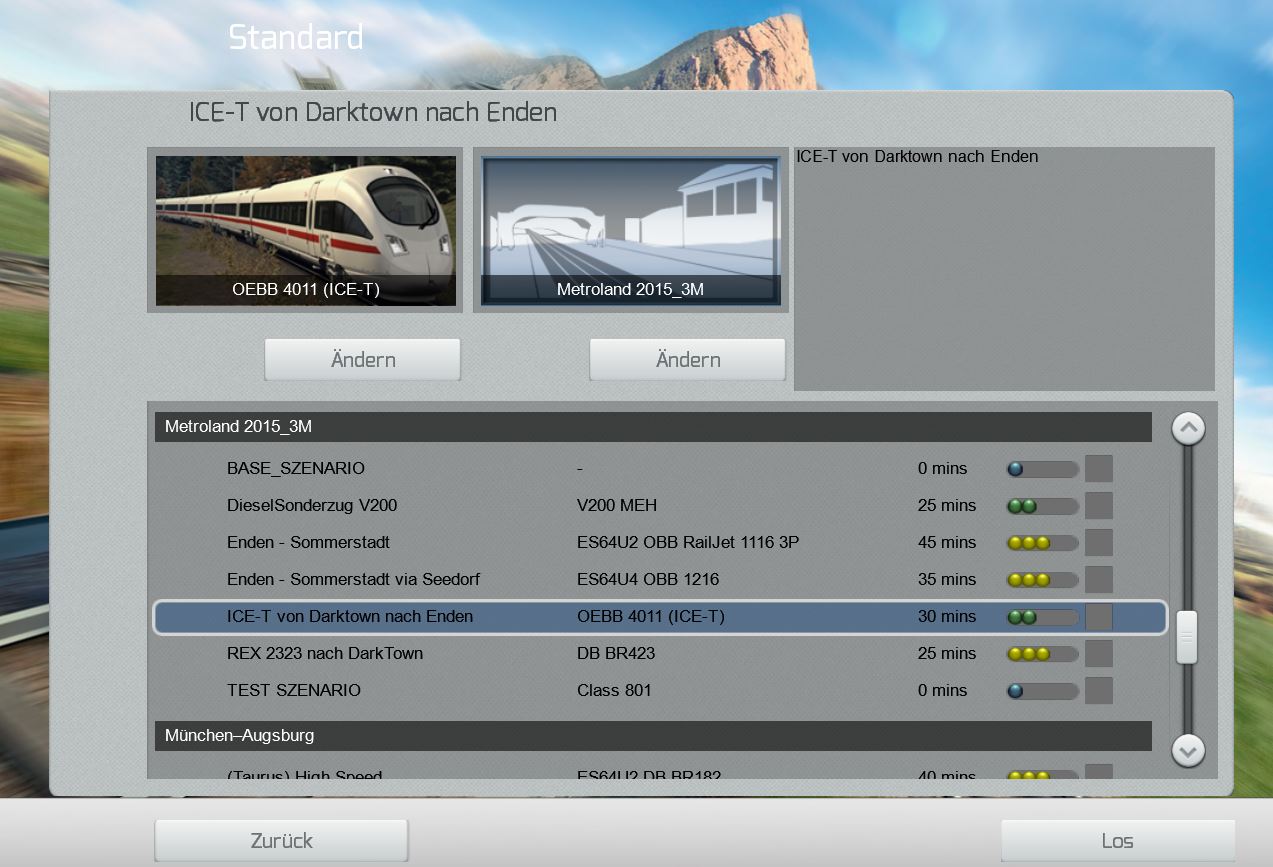This screenshot has height=867, width=1273.
Task: Click difficulty indicator of BASE_SZENARIO
Action: [1043, 469]
